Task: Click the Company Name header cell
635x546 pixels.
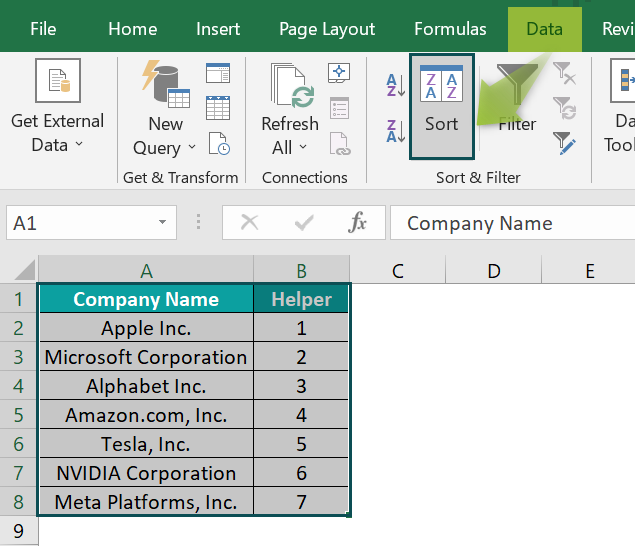Action: [146, 299]
